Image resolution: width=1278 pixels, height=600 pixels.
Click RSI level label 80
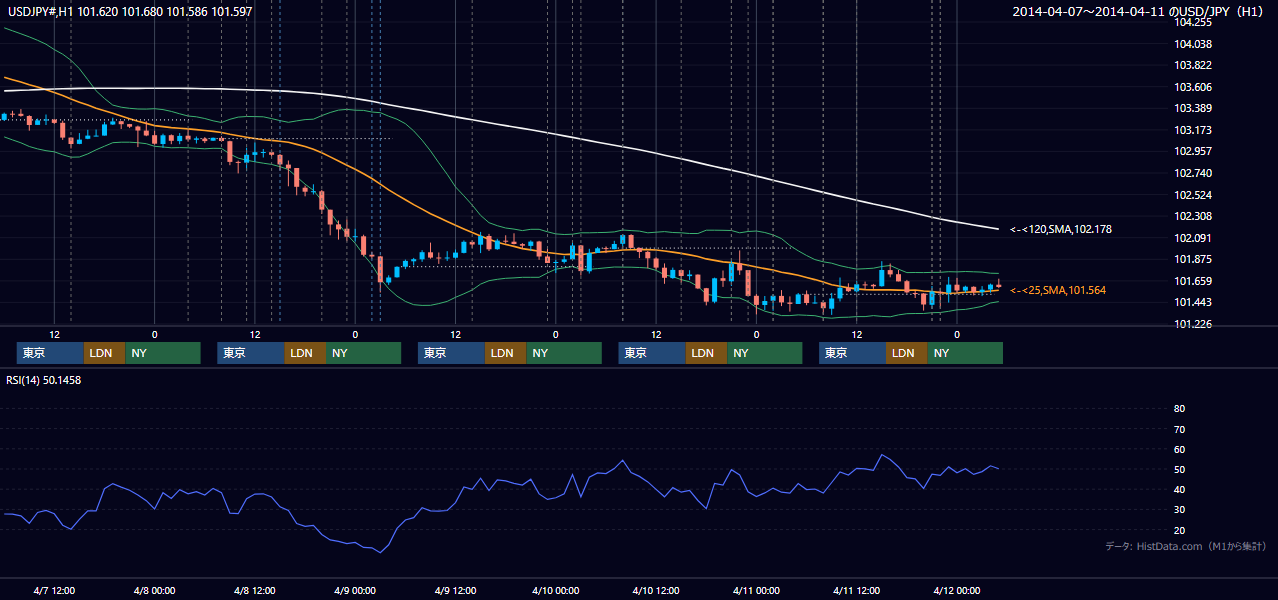coord(1179,409)
